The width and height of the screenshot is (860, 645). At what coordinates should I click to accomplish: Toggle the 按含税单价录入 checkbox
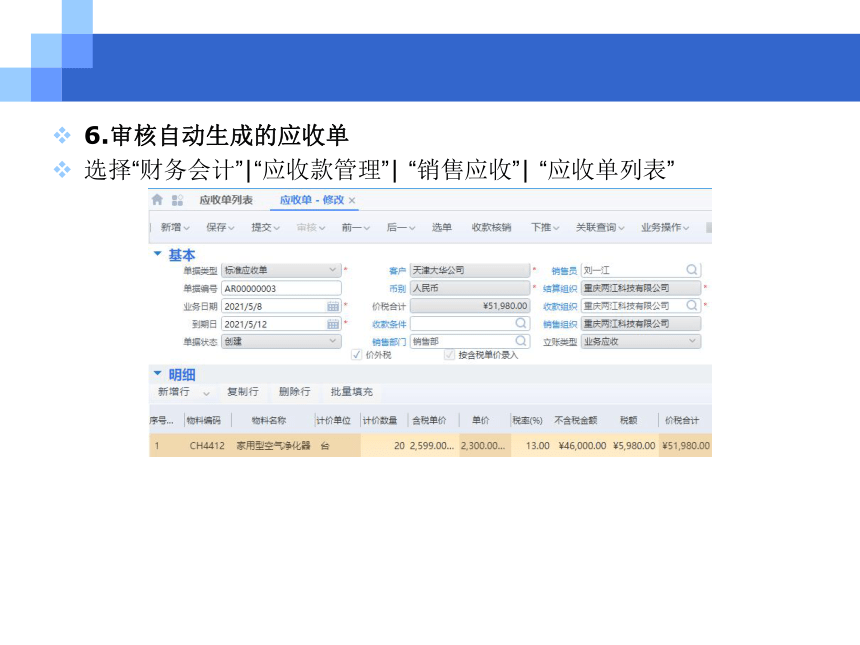tap(450, 355)
